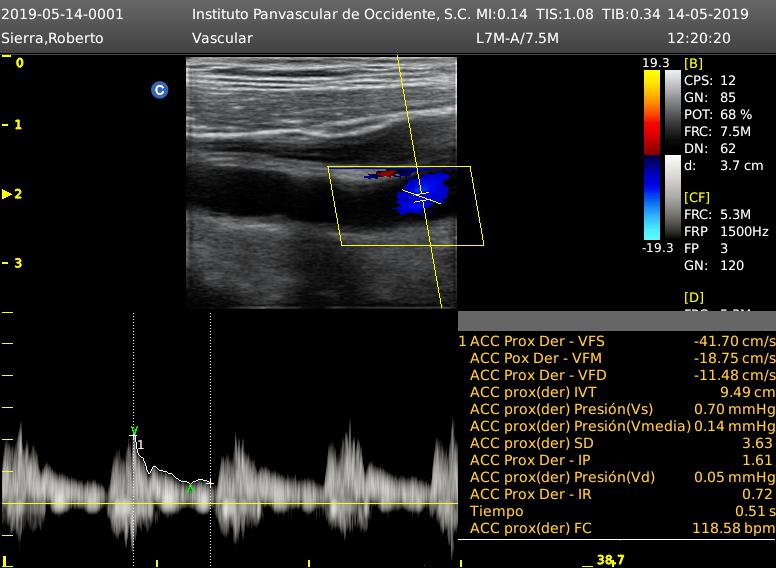The height and width of the screenshot is (568, 776).
Task: Click the -41.70 cm/s velocity value
Action: click(x=734, y=341)
